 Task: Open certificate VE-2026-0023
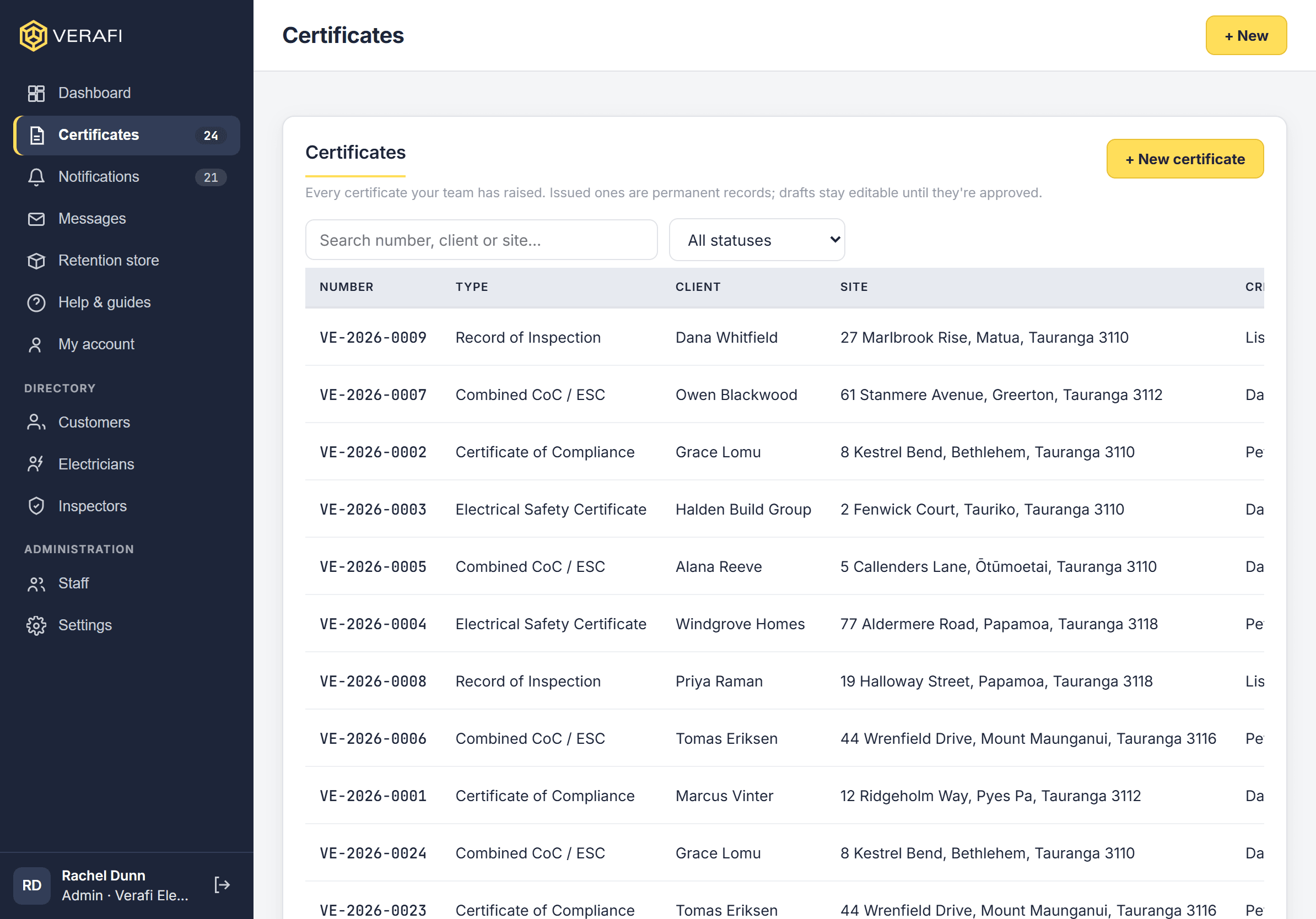coord(373,910)
